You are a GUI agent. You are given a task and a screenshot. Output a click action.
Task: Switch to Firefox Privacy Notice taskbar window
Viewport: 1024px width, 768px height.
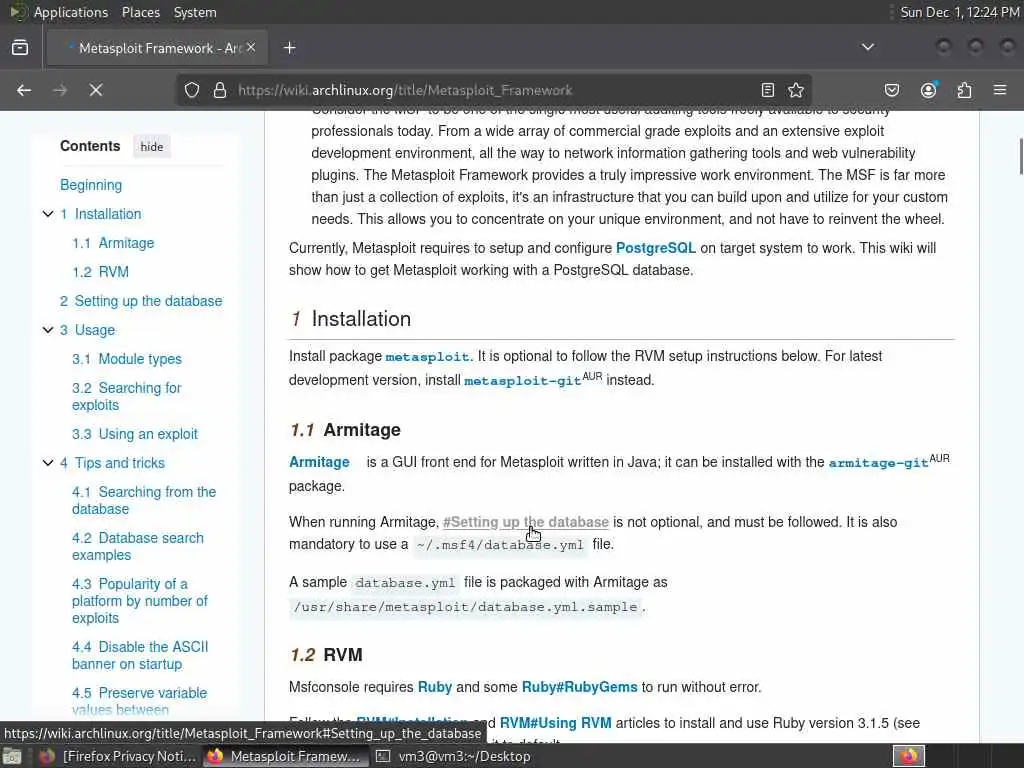coord(118,756)
